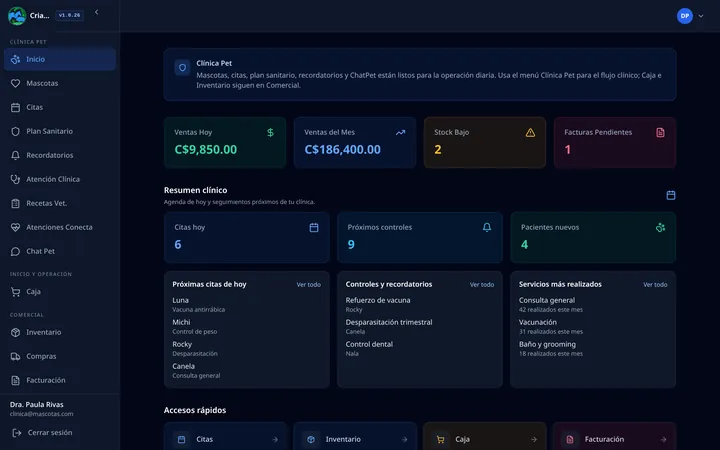Screen dimensions: 720x450
Task: Click the Próximos controles count 9
Action: pyautogui.click(x=351, y=245)
